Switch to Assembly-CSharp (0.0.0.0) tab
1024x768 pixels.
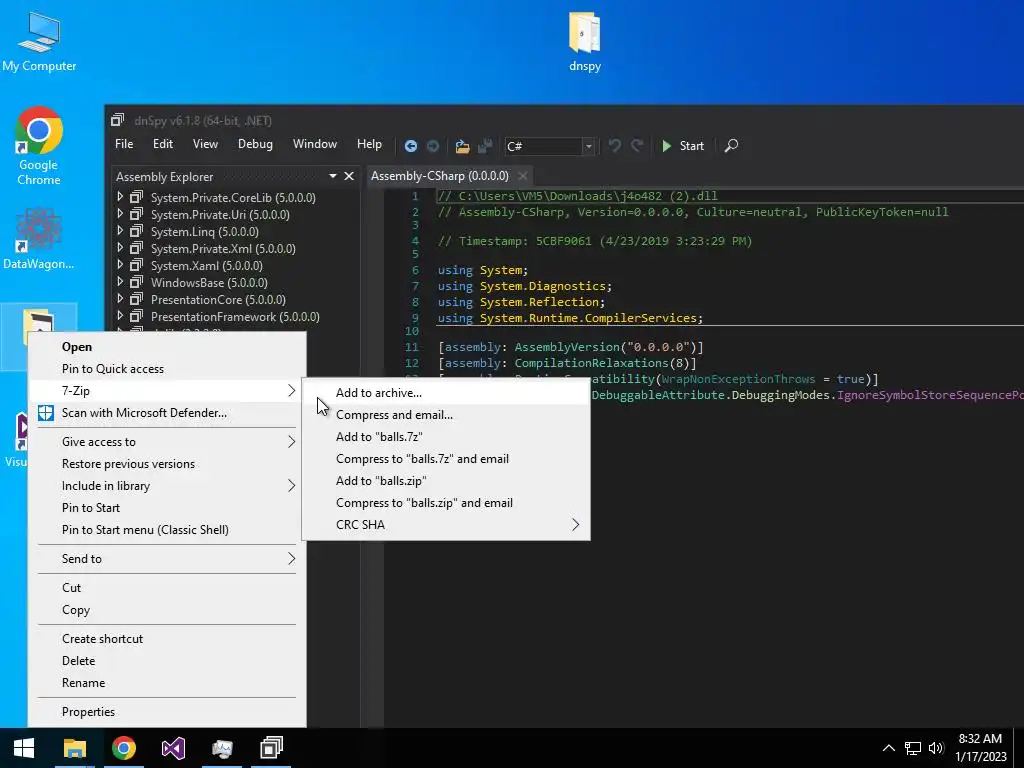[440, 176]
